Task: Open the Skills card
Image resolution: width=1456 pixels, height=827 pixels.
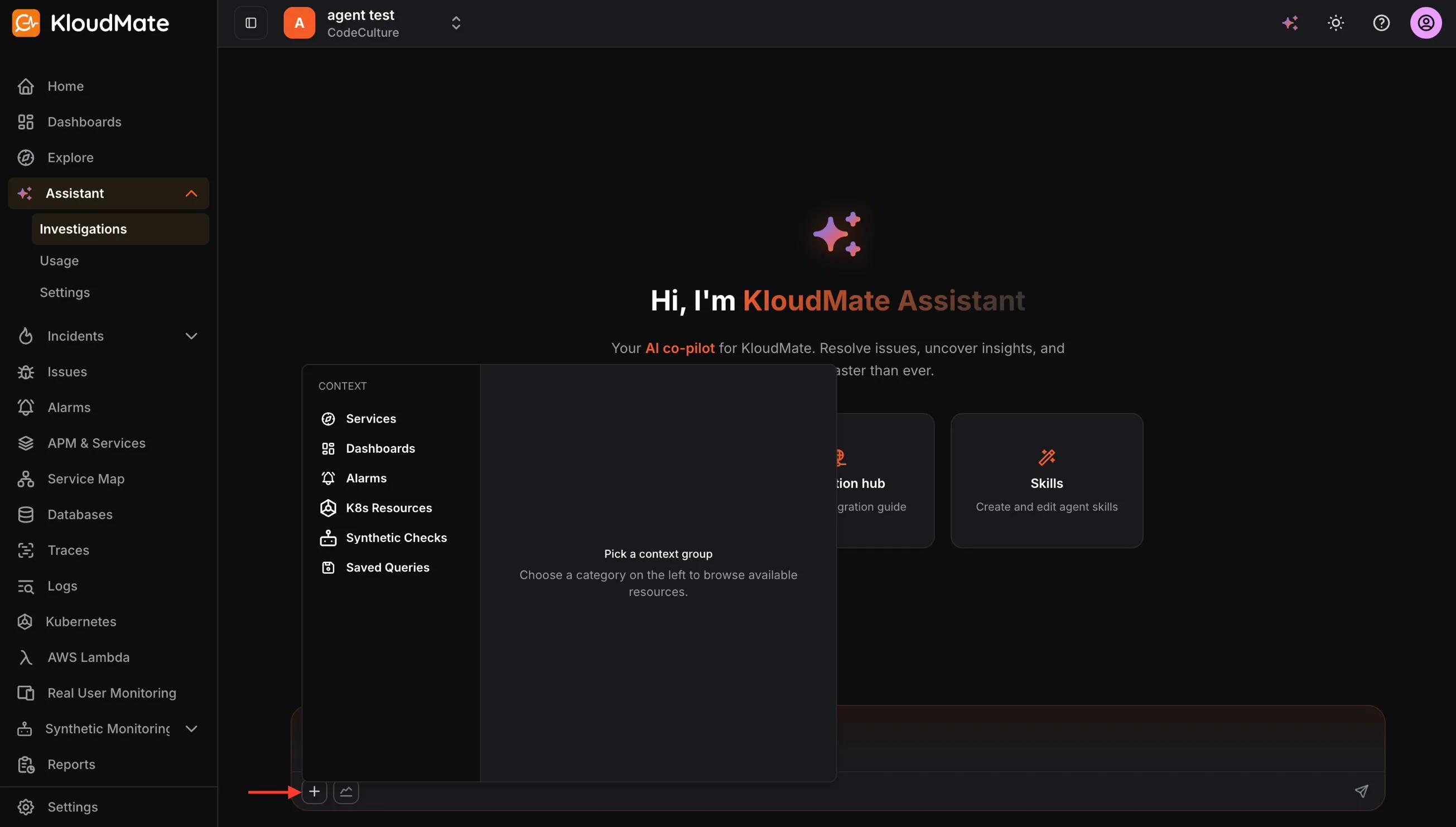Action: (x=1047, y=481)
